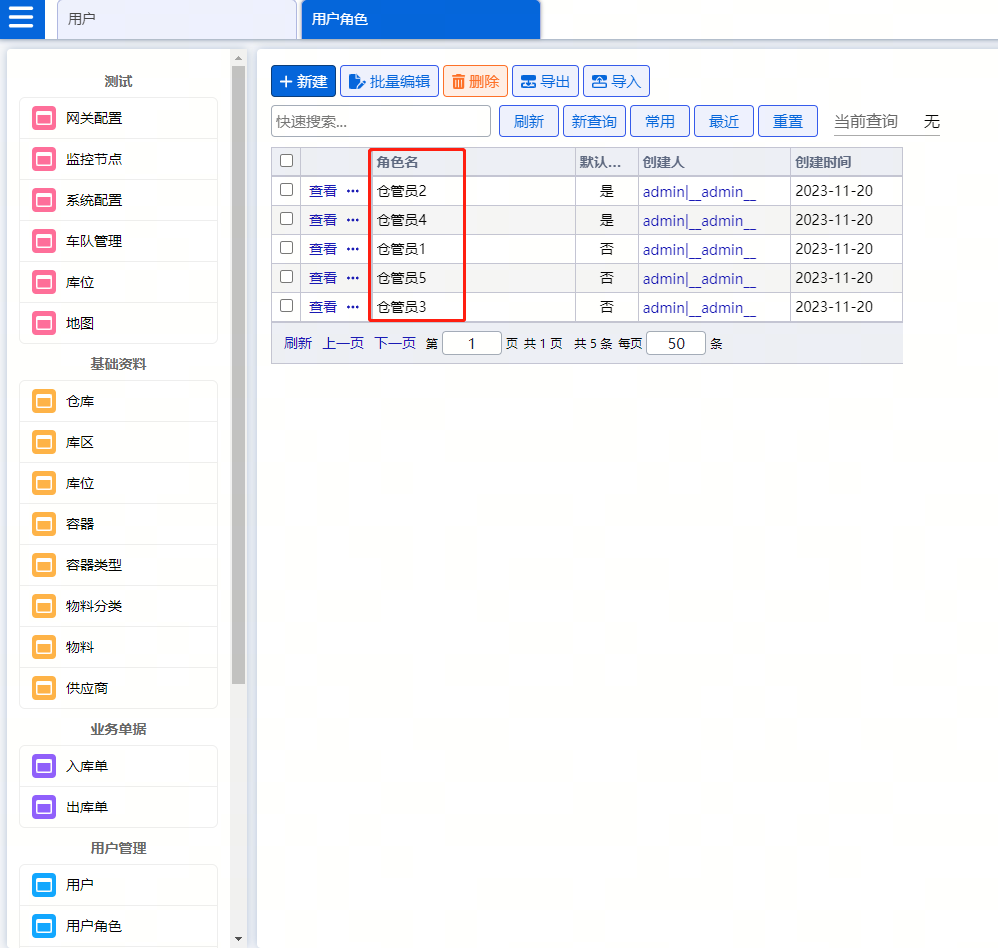Open more actions (…) for 仓管员4
The height and width of the screenshot is (948, 998).
(353, 220)
